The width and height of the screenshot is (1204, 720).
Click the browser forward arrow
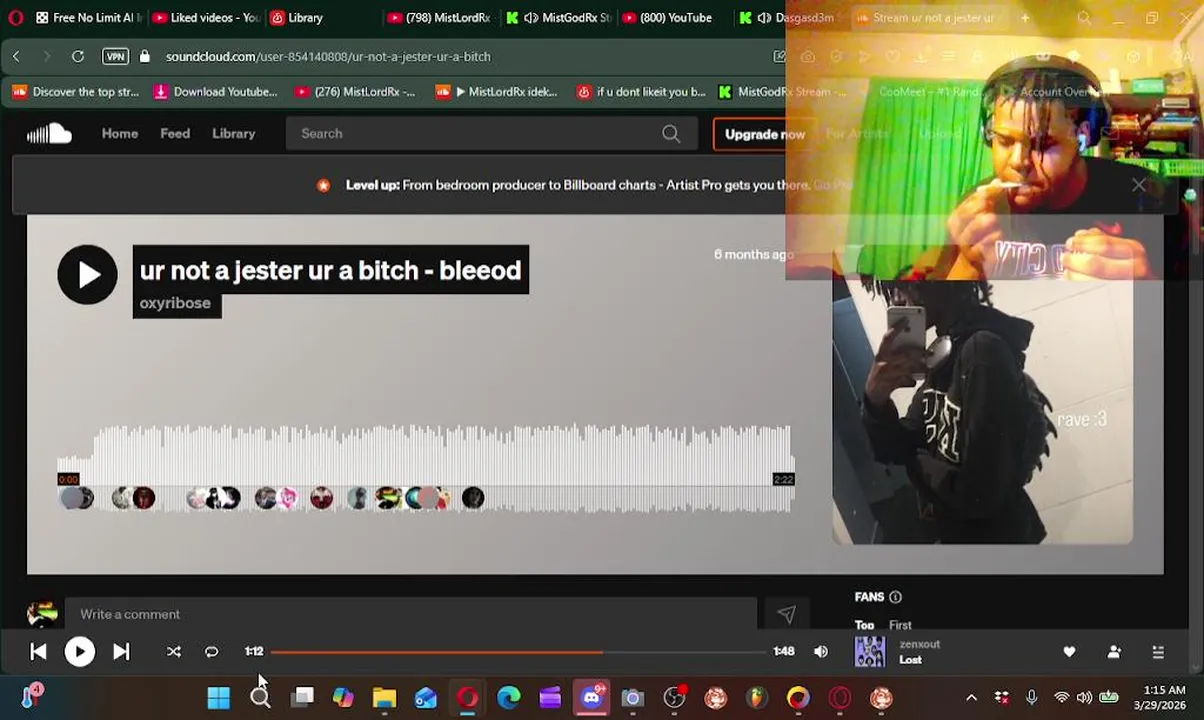46,57
